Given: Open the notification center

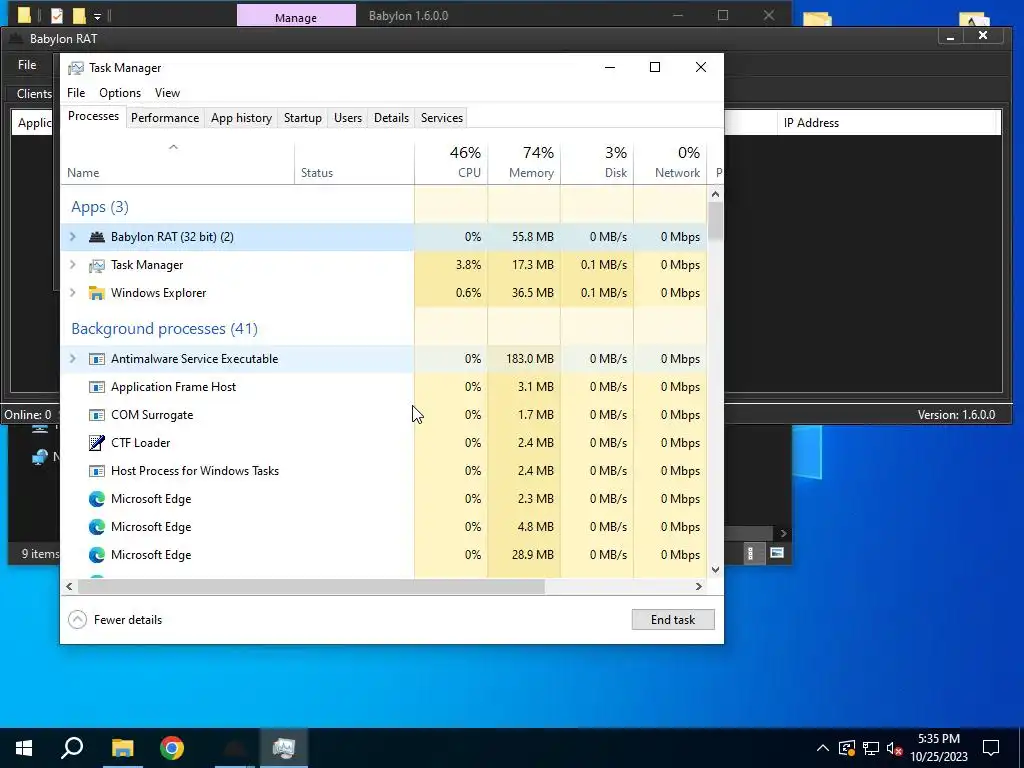Looking at the screenshot, I should point(991,748).
